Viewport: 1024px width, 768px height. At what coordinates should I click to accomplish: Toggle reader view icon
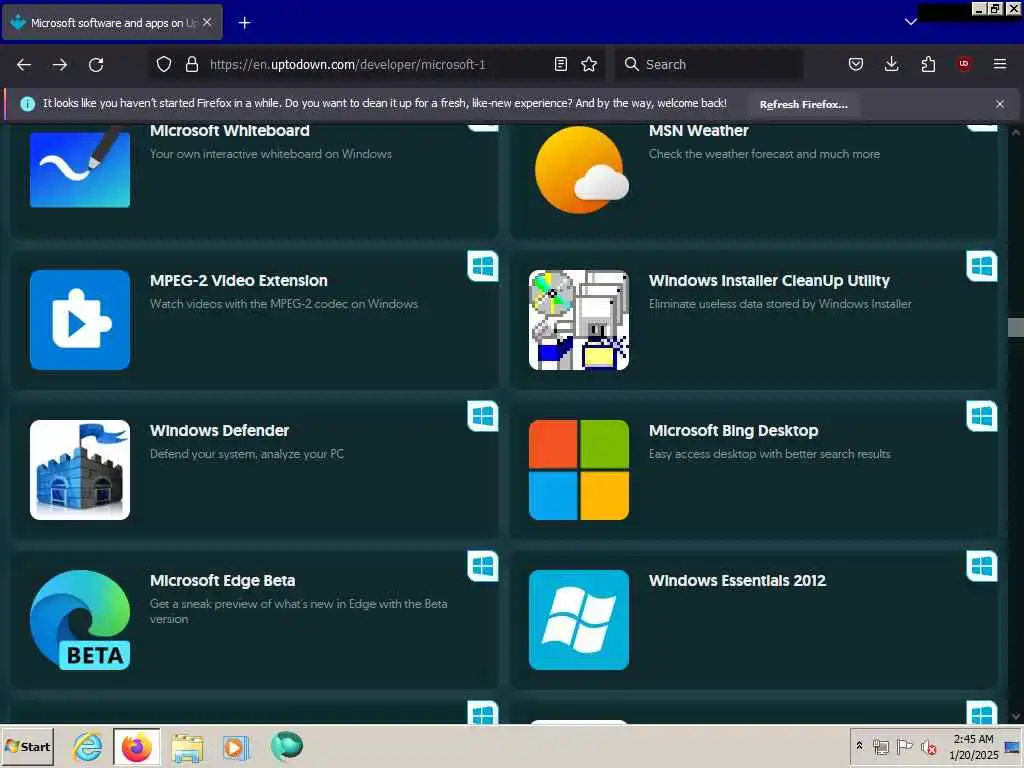[560, 64]
